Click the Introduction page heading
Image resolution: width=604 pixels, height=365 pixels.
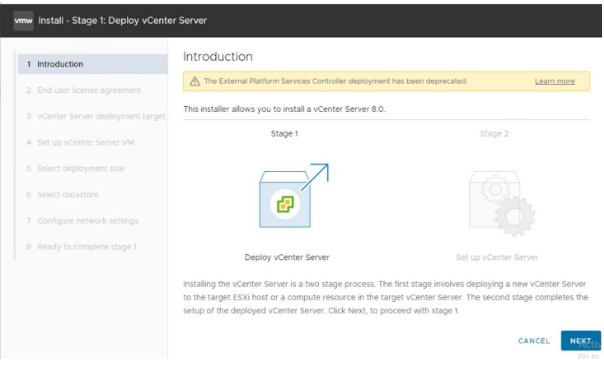(x=218, y=57)
